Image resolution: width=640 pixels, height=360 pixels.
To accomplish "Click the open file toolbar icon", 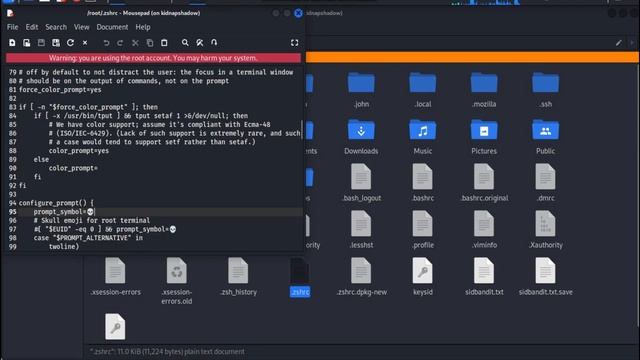I will [x=27, y=43].
